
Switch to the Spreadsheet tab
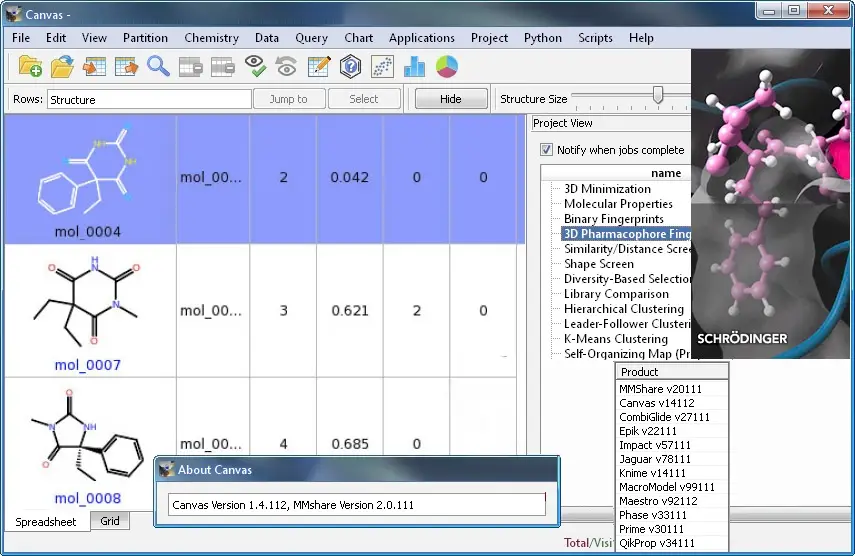pyautogui.click(x=46, y=522)
